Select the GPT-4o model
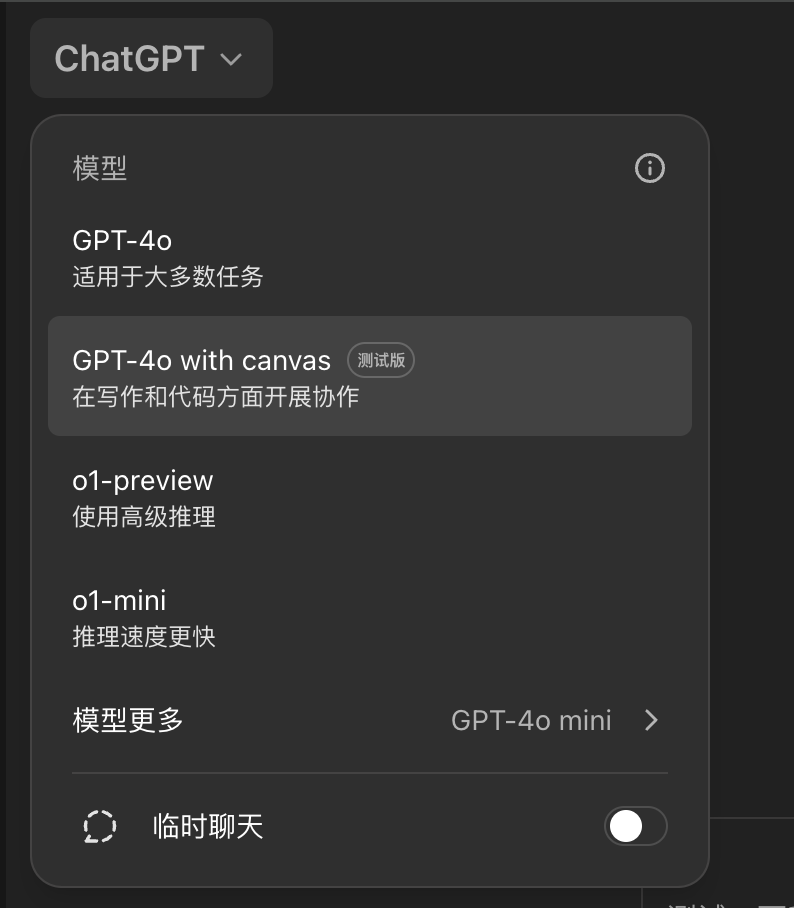794x908 pixels. [x=123, y=241]
